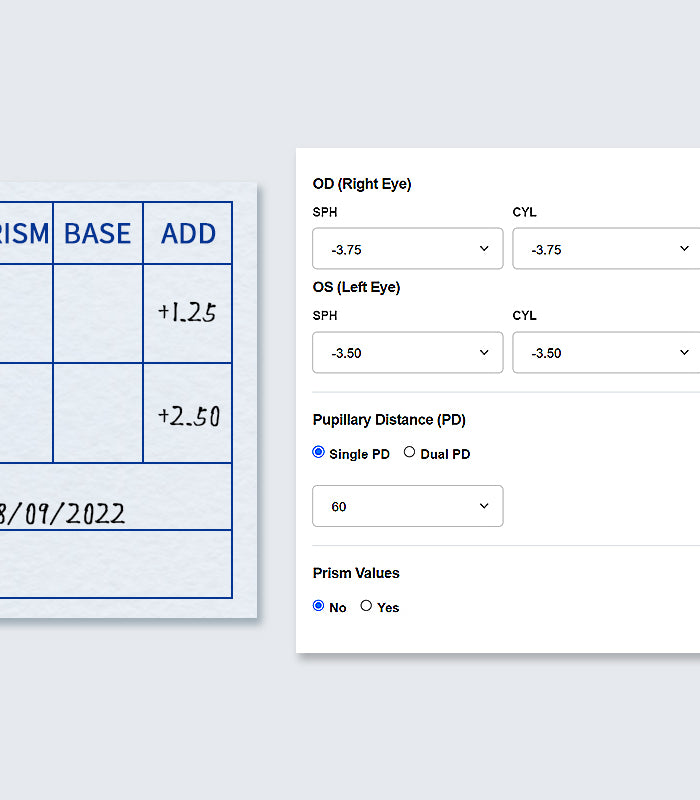Image resolution: width=700 pixels, height=800 pixels.
Task: Click the BASE column header on prescription
Action: click(x=98, y=234)
